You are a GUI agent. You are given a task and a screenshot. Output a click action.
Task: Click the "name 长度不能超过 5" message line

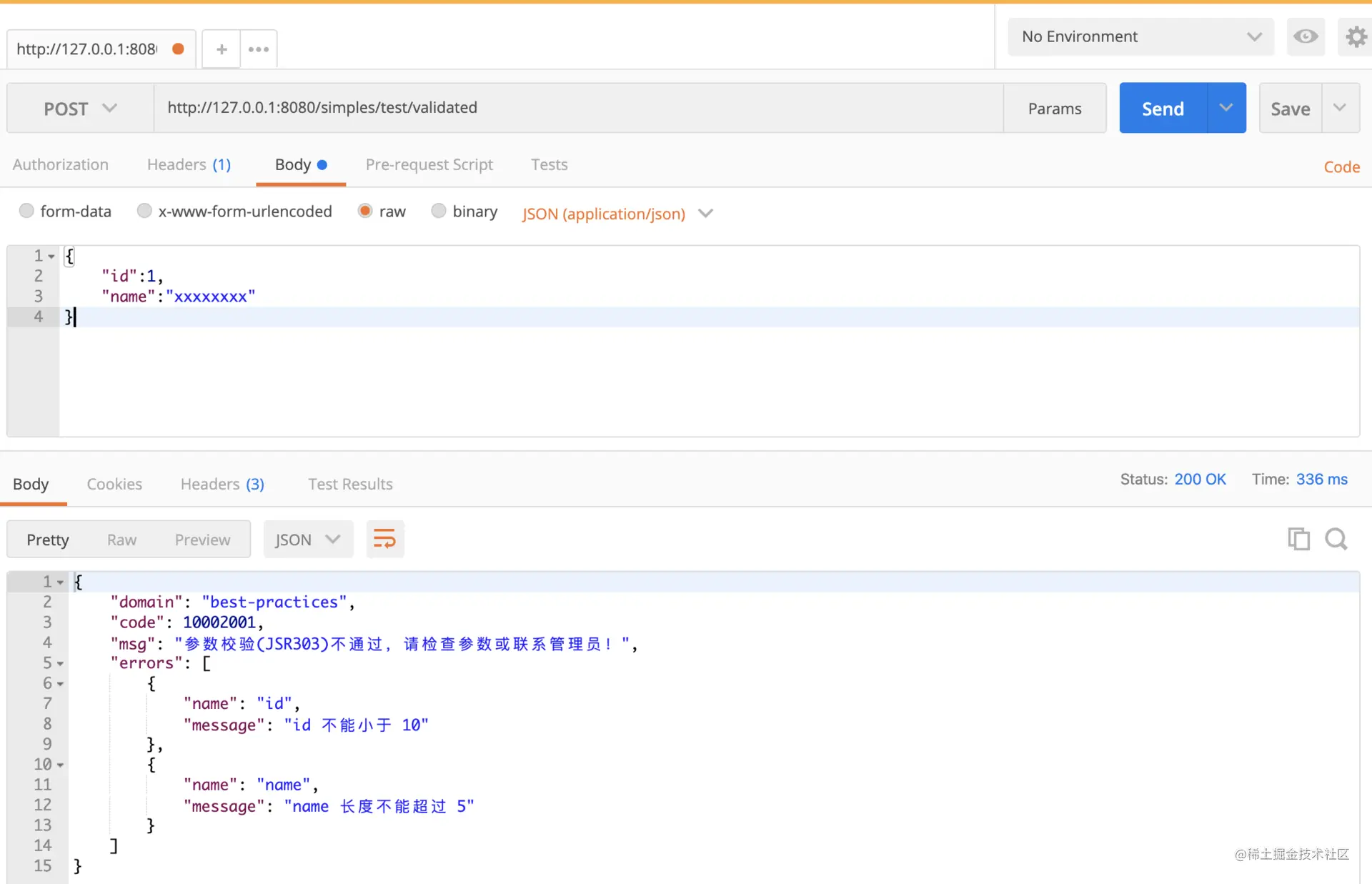coord(329,806)
